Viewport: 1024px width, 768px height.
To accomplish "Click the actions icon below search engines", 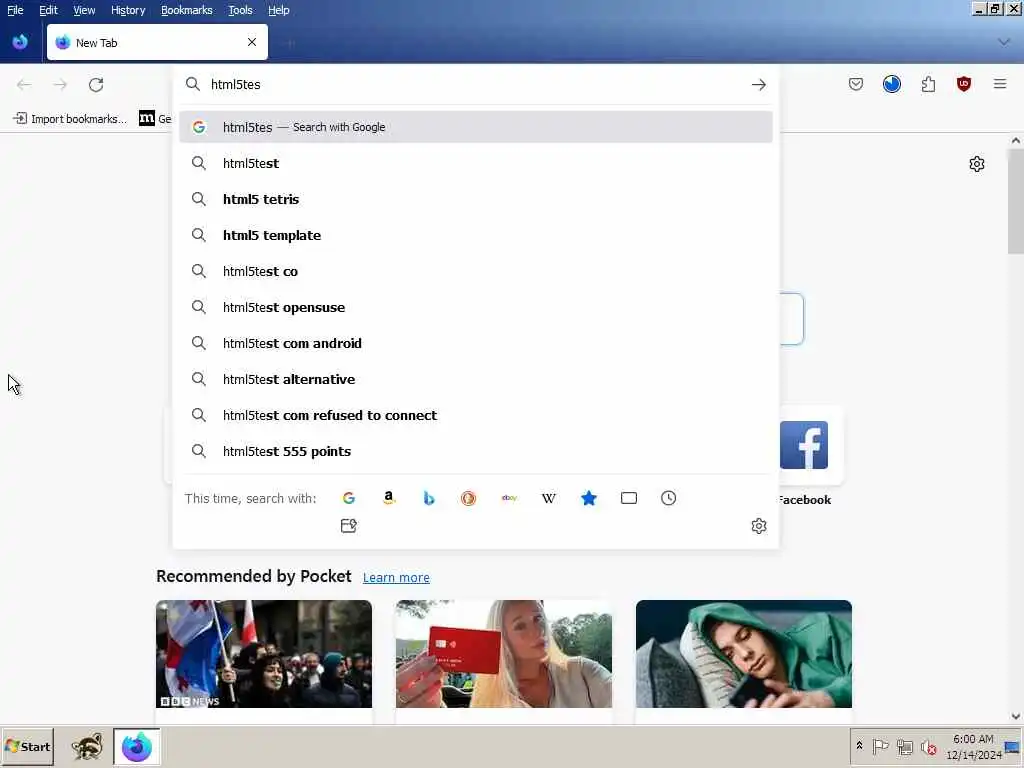I will [349, 526].
